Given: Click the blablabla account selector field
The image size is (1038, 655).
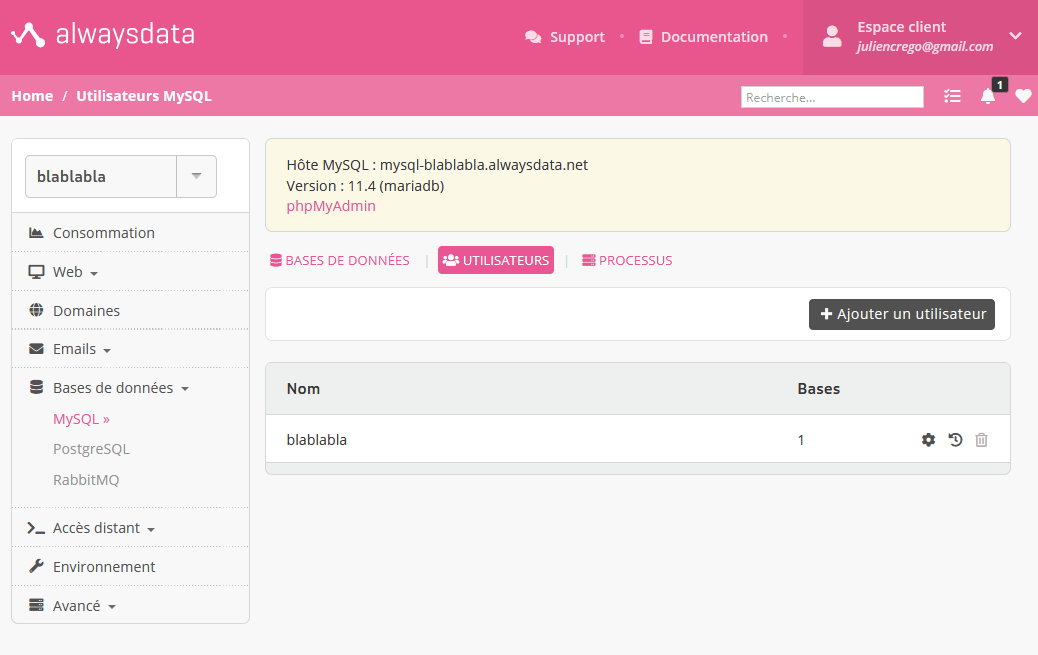Looking at the screenshot, I should [101, 176].
